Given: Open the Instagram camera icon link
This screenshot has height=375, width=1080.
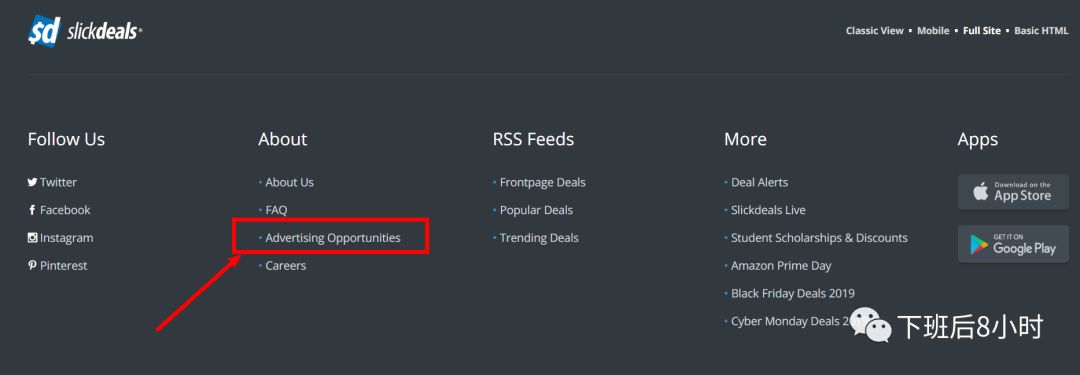Looking at the screenshot, I should [32, 238].
